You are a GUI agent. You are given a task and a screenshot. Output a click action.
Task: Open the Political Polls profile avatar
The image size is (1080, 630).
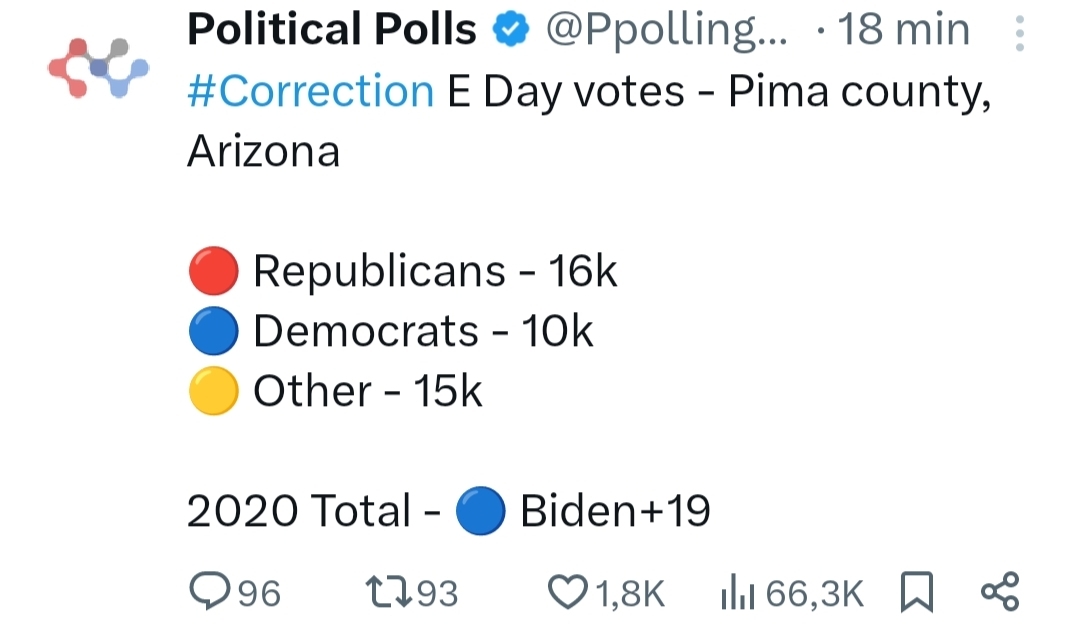coord(98,68)
